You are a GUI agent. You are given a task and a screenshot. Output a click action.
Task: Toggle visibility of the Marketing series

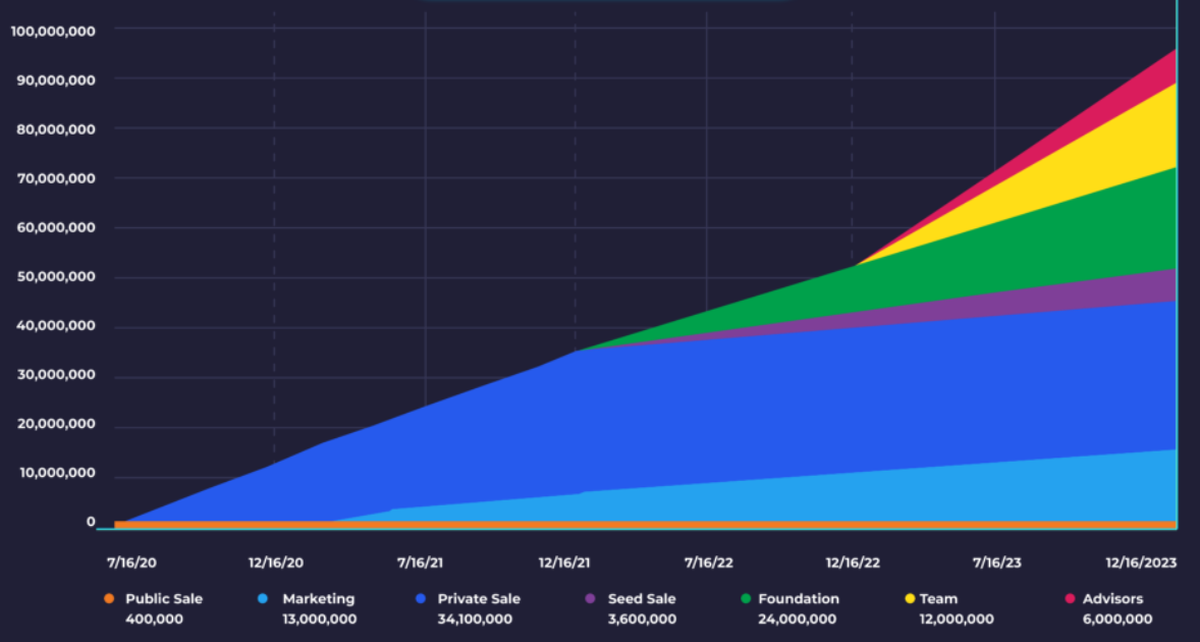tap(320, 598)
